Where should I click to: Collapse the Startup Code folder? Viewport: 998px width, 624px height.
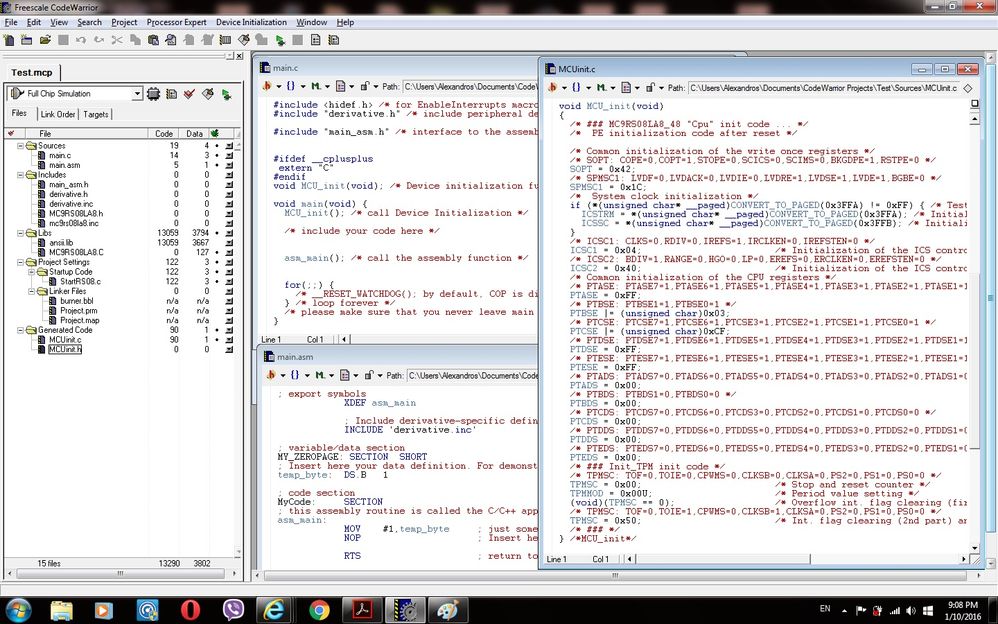(32, 272)
